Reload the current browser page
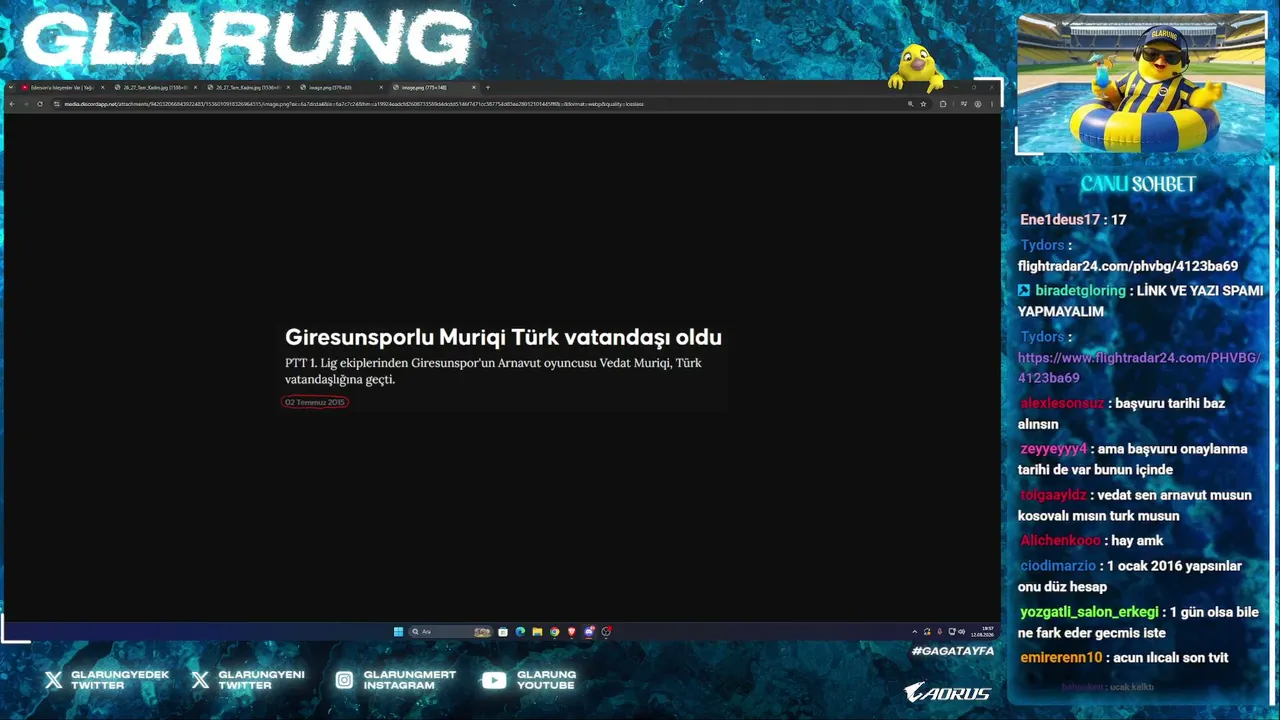1280x720 pixels. 40,104
